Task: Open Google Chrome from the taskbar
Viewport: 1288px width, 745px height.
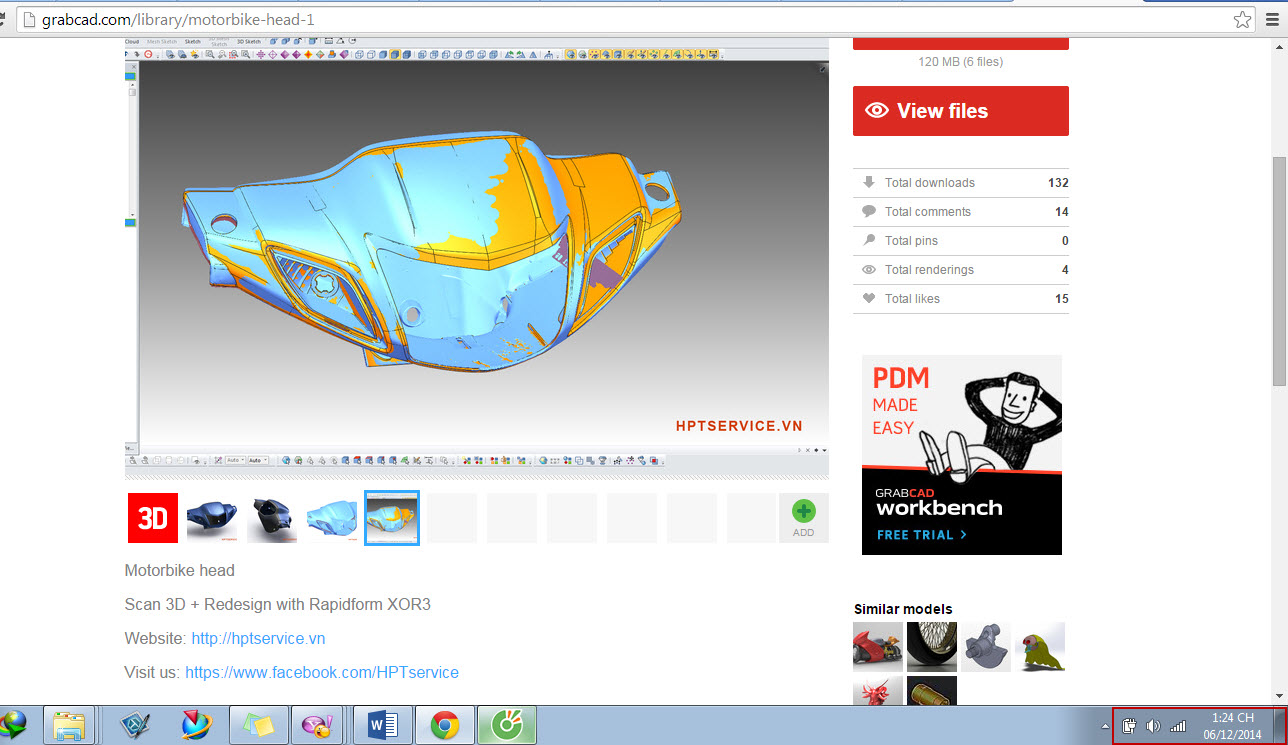Action: (445, 725)
